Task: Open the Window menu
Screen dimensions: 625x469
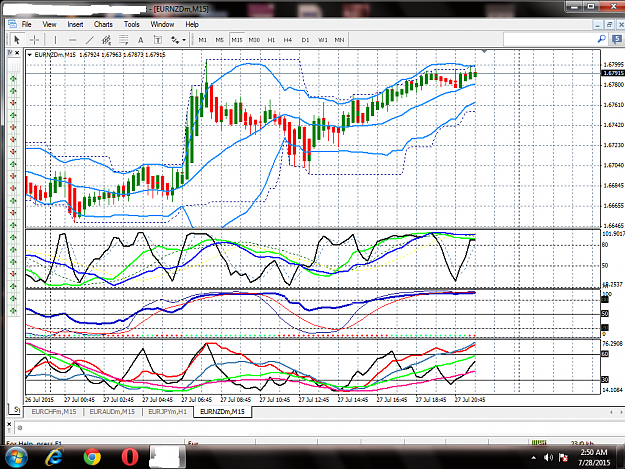Action: tap(162, 24)
